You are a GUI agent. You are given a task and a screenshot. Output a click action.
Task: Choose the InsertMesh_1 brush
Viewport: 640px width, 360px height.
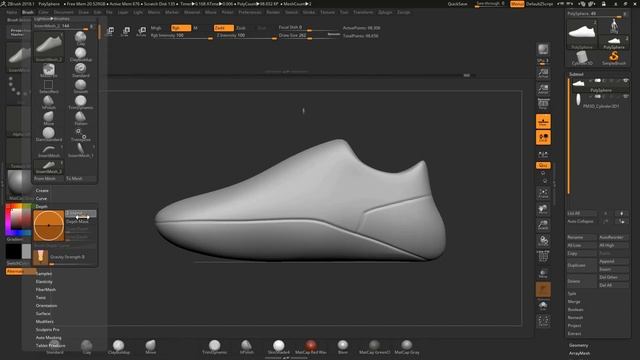(x=80, y=150)
